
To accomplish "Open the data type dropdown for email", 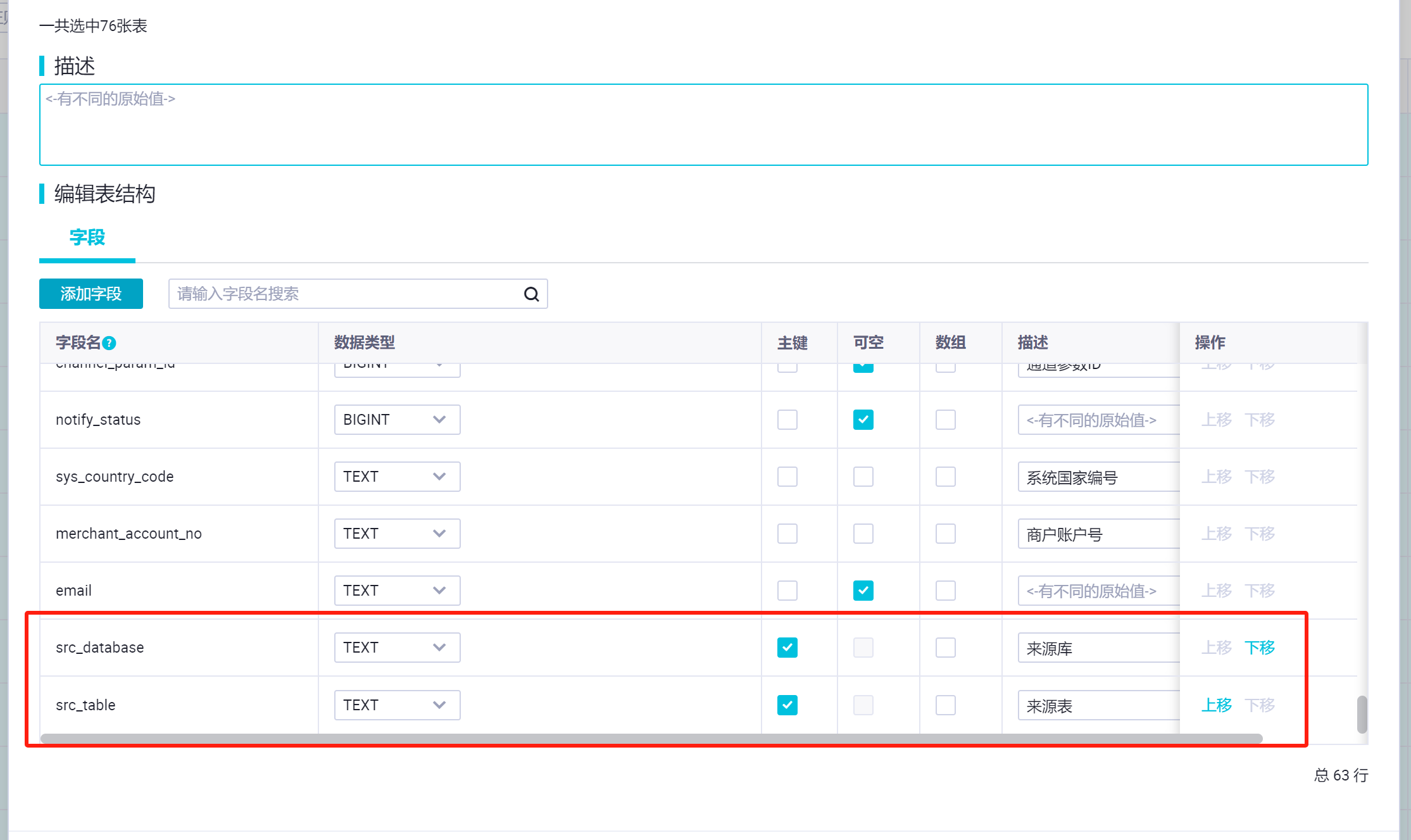I will [397, 591].
